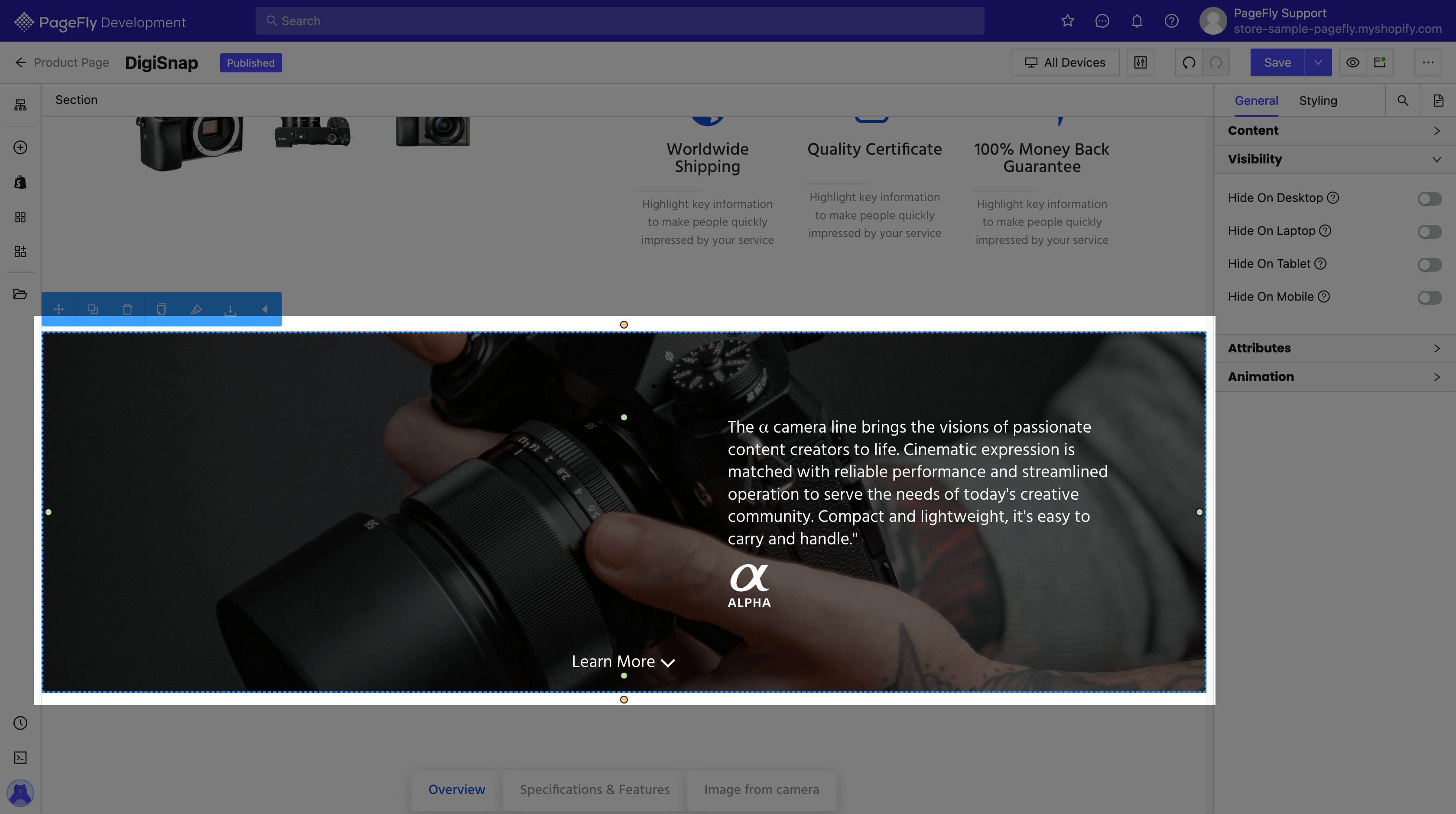Toggle Hide On Desktop switch
1456x814 pixels.
point(1430,199)
